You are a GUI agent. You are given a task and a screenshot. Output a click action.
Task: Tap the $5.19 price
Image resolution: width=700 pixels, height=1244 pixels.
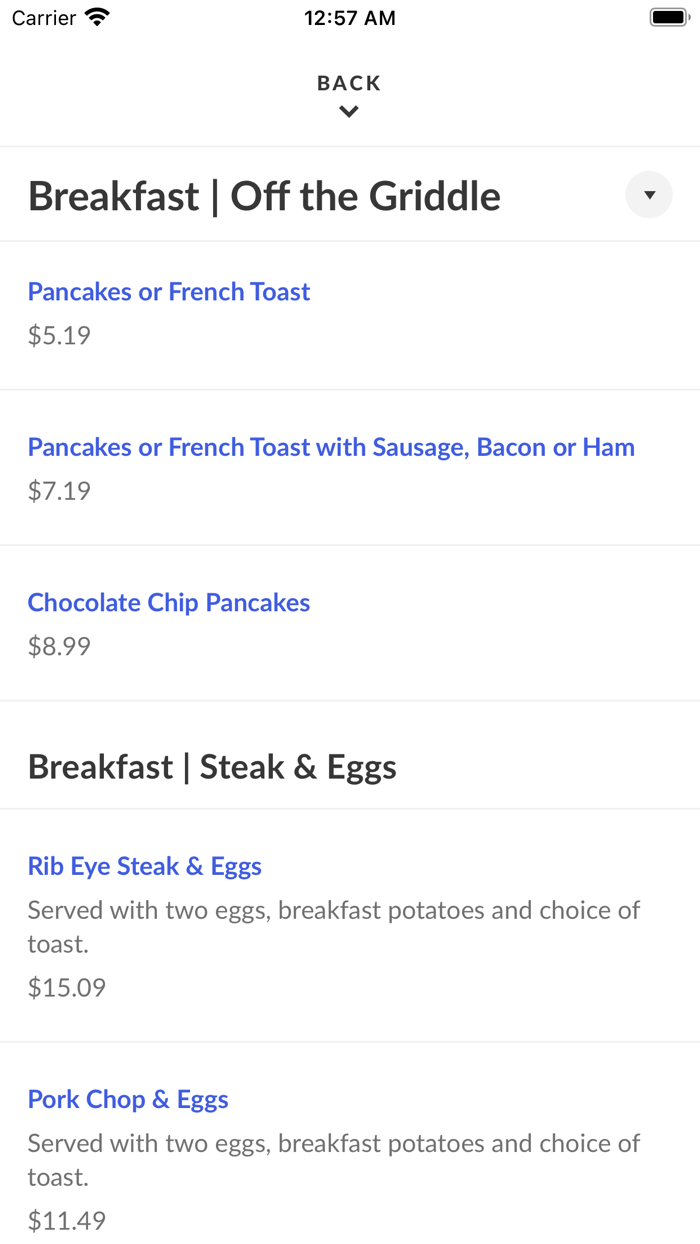pos(59,336)
